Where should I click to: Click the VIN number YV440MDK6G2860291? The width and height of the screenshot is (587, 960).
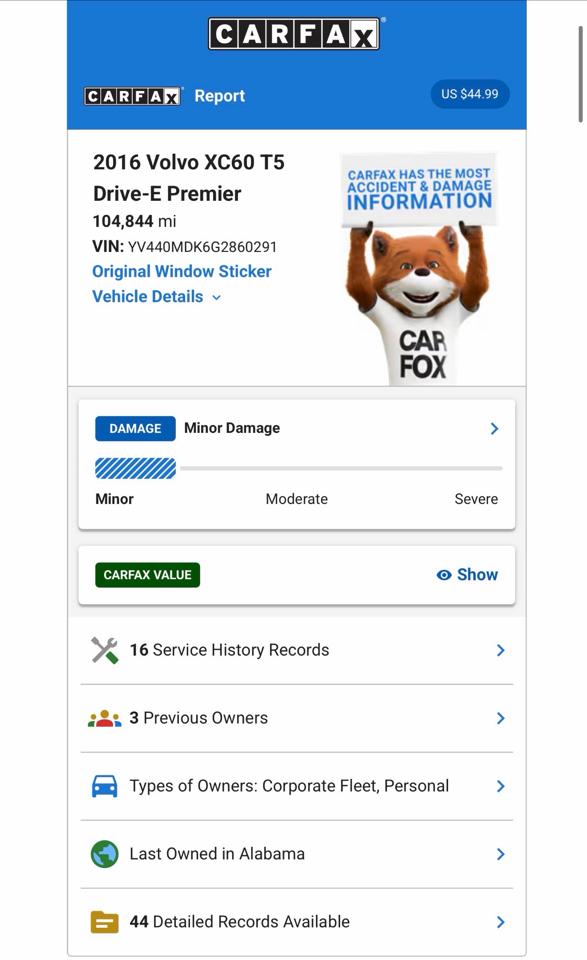click(x=202, y=247)
